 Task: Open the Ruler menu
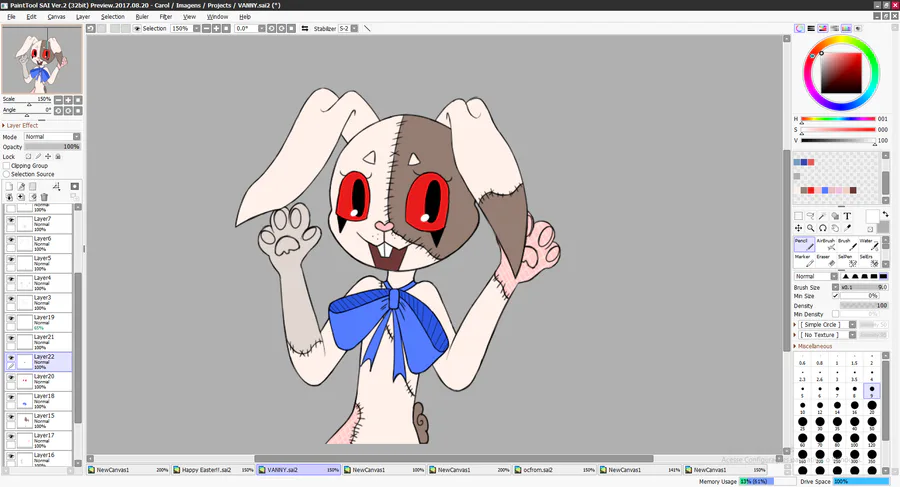click(142, 17)
